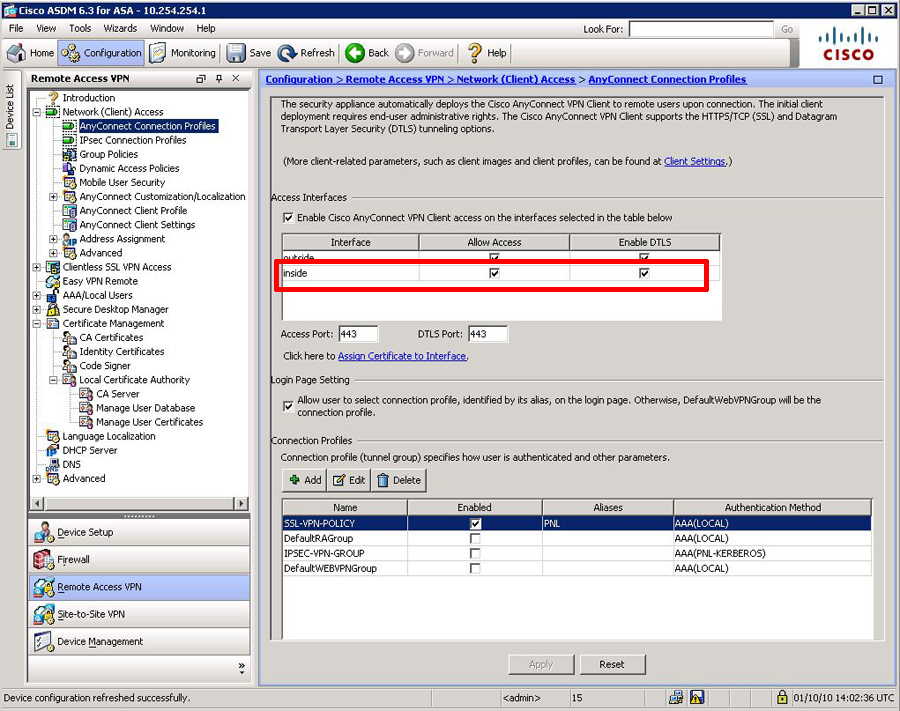The height and width of the screenshot is (711, 900).
Task: Click the Site-to-Site VPN panel icon
Action: point(44,614)
